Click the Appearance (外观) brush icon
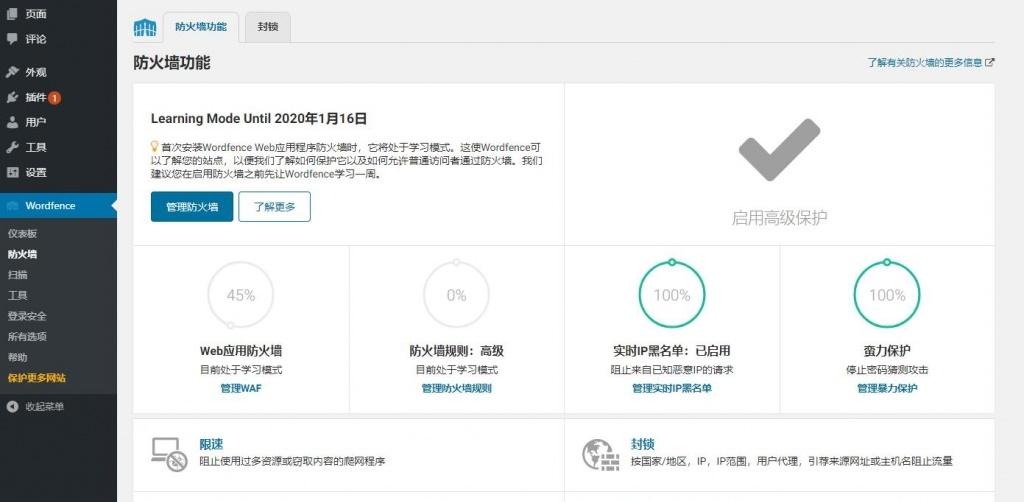1024x502 pixels. [12, 72]
